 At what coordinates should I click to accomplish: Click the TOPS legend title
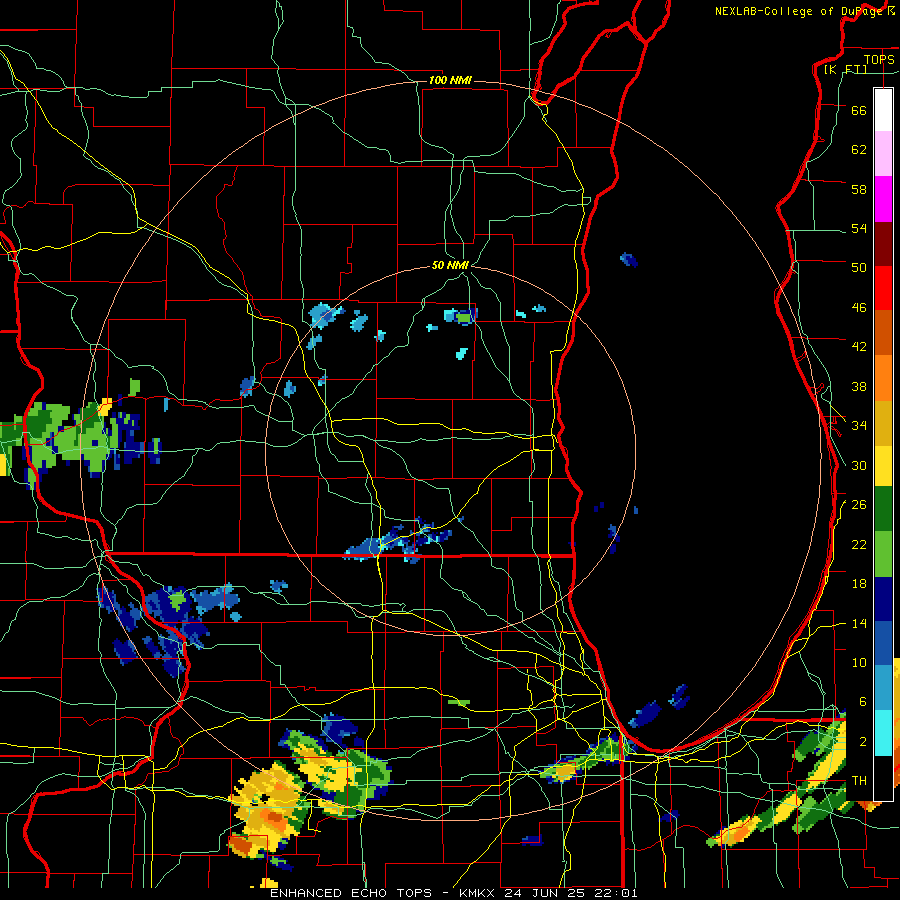tap(879, 59)
